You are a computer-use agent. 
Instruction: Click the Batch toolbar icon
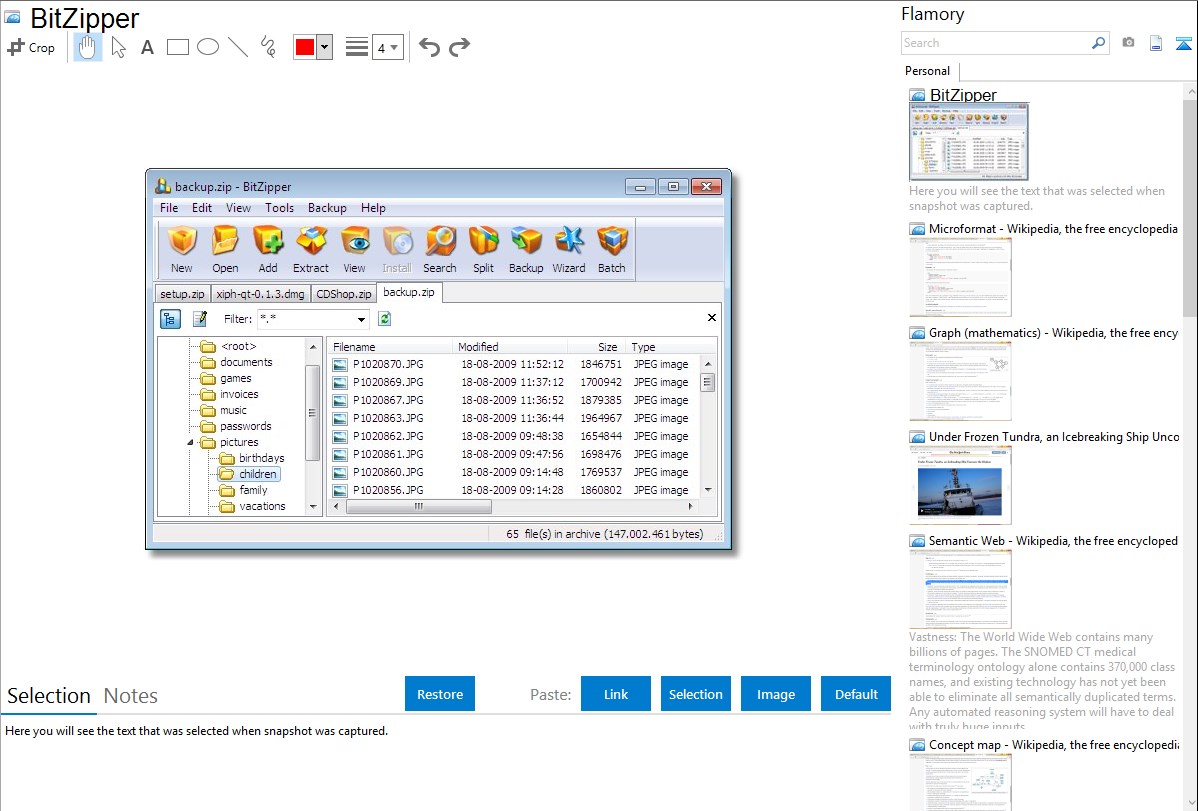pos(612,249)
